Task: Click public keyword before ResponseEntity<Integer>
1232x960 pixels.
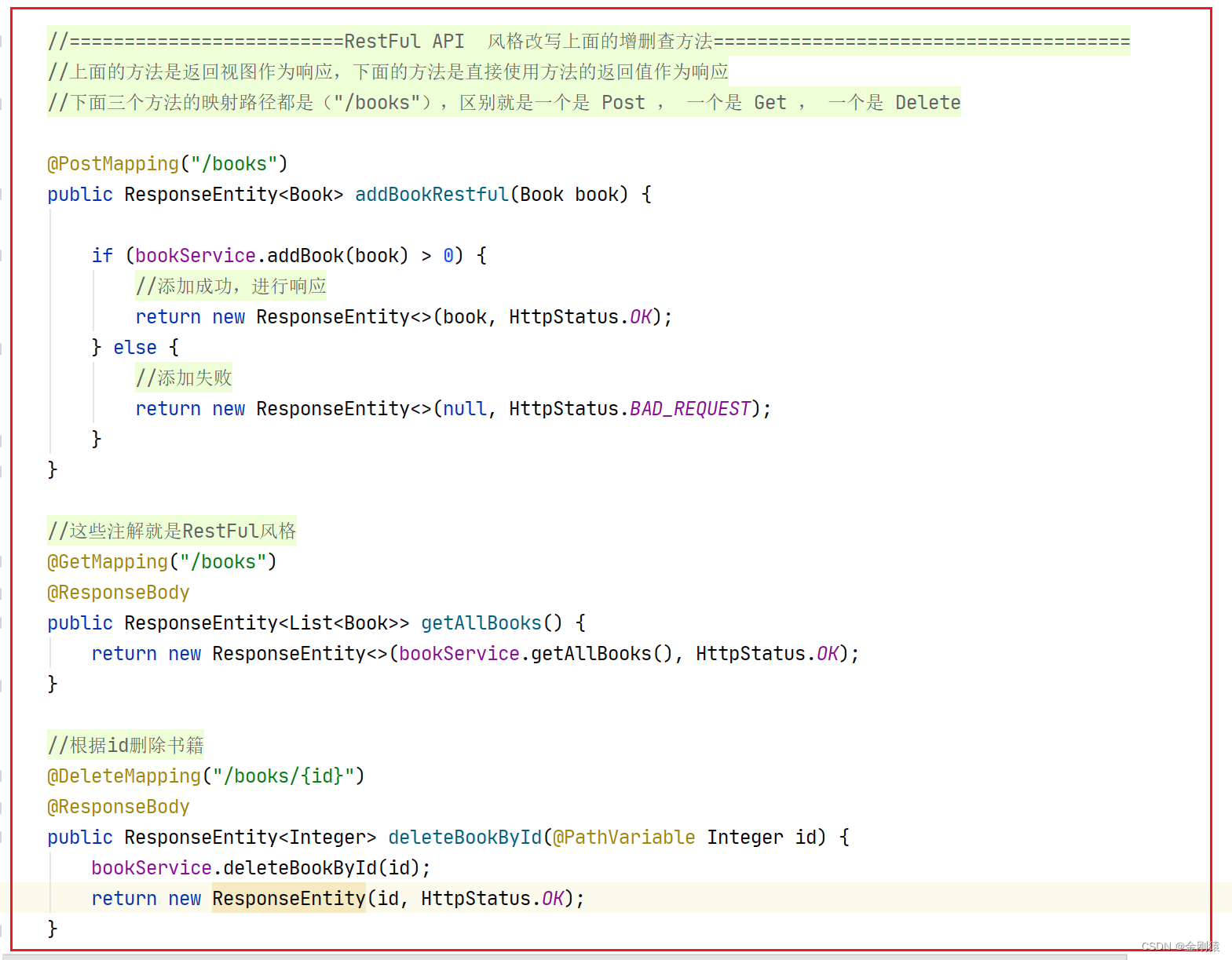Action: tap(80, 838)
